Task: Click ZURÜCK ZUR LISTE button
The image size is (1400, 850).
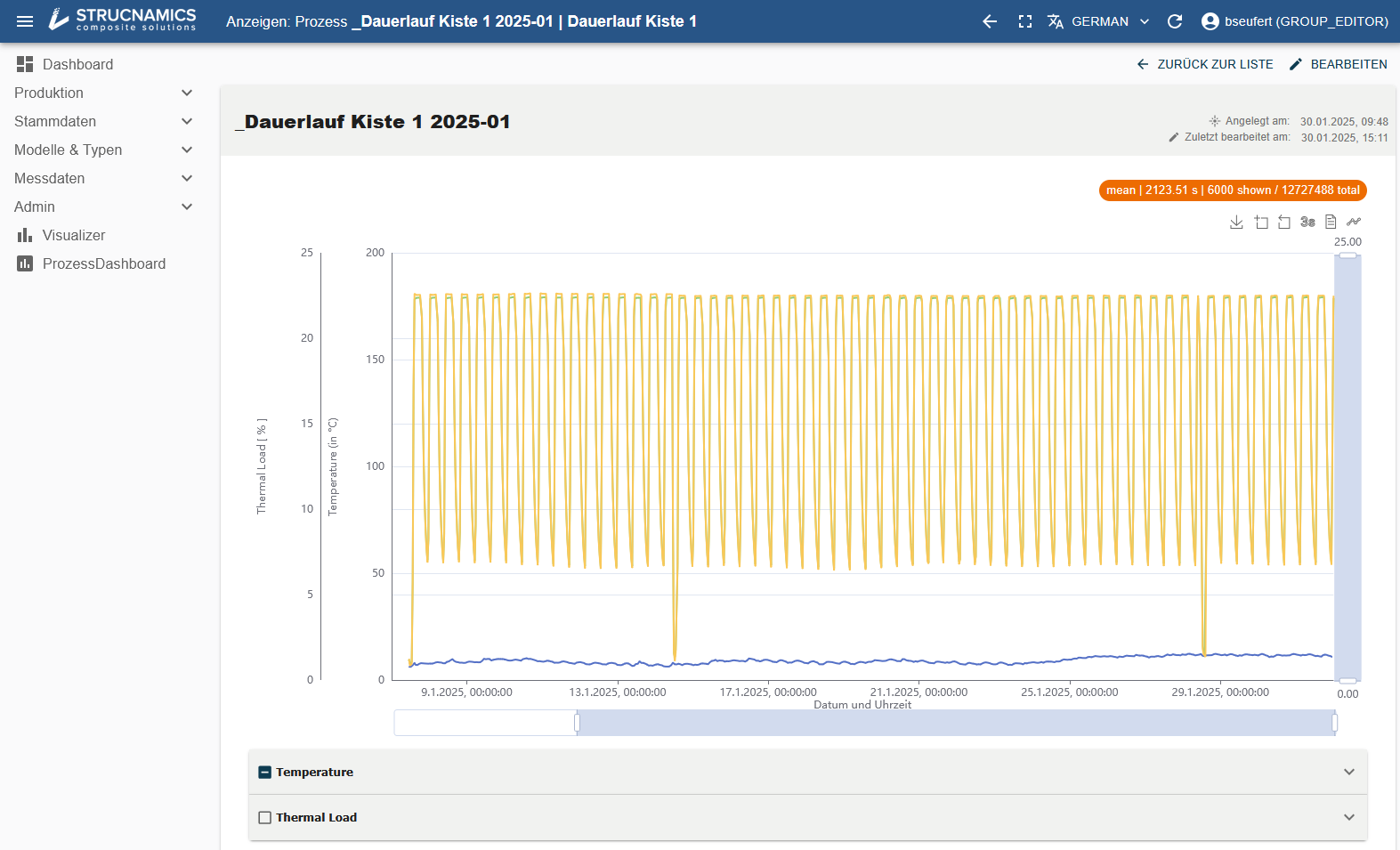Action: (x=1205, y=64)
